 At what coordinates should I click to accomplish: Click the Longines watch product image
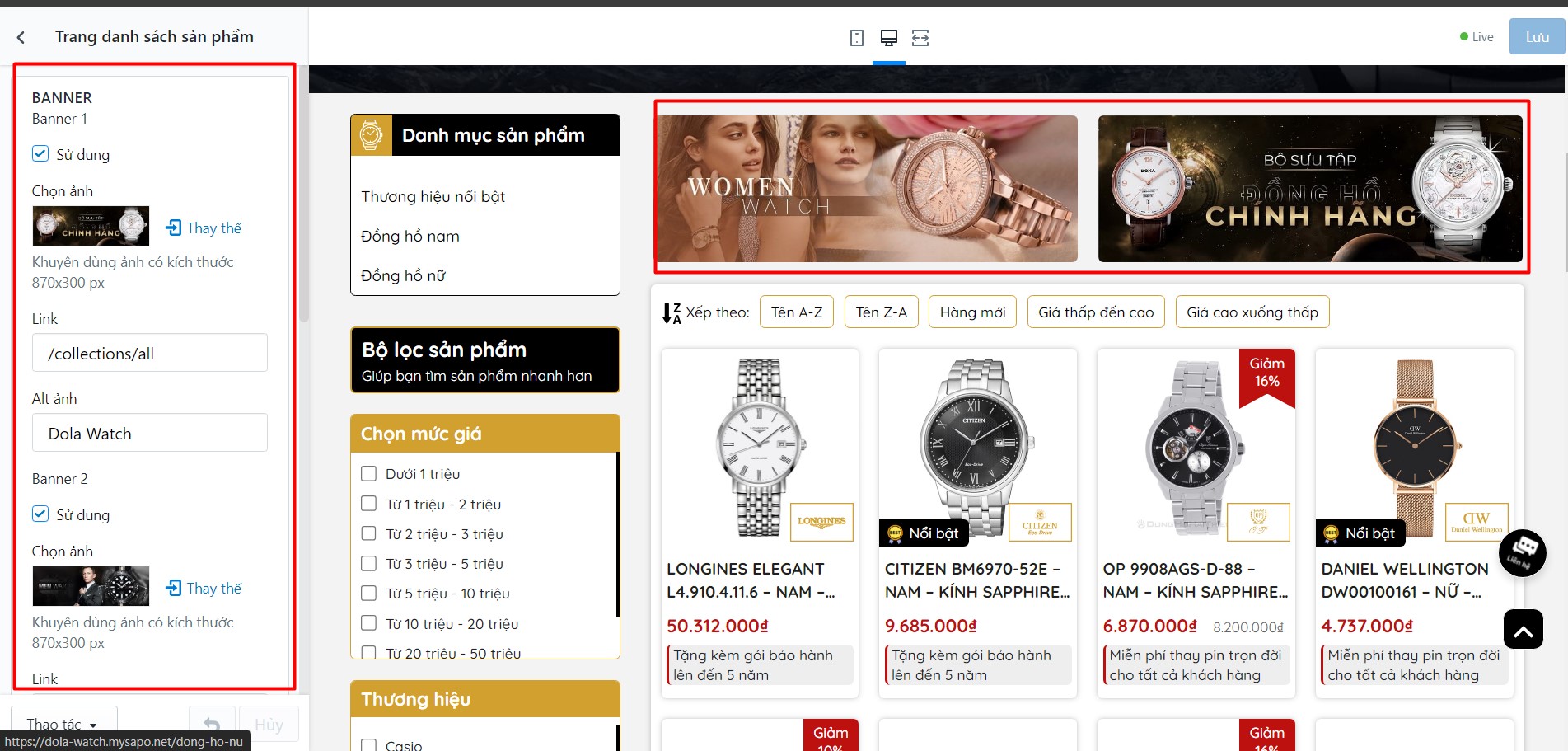[760, 447]
